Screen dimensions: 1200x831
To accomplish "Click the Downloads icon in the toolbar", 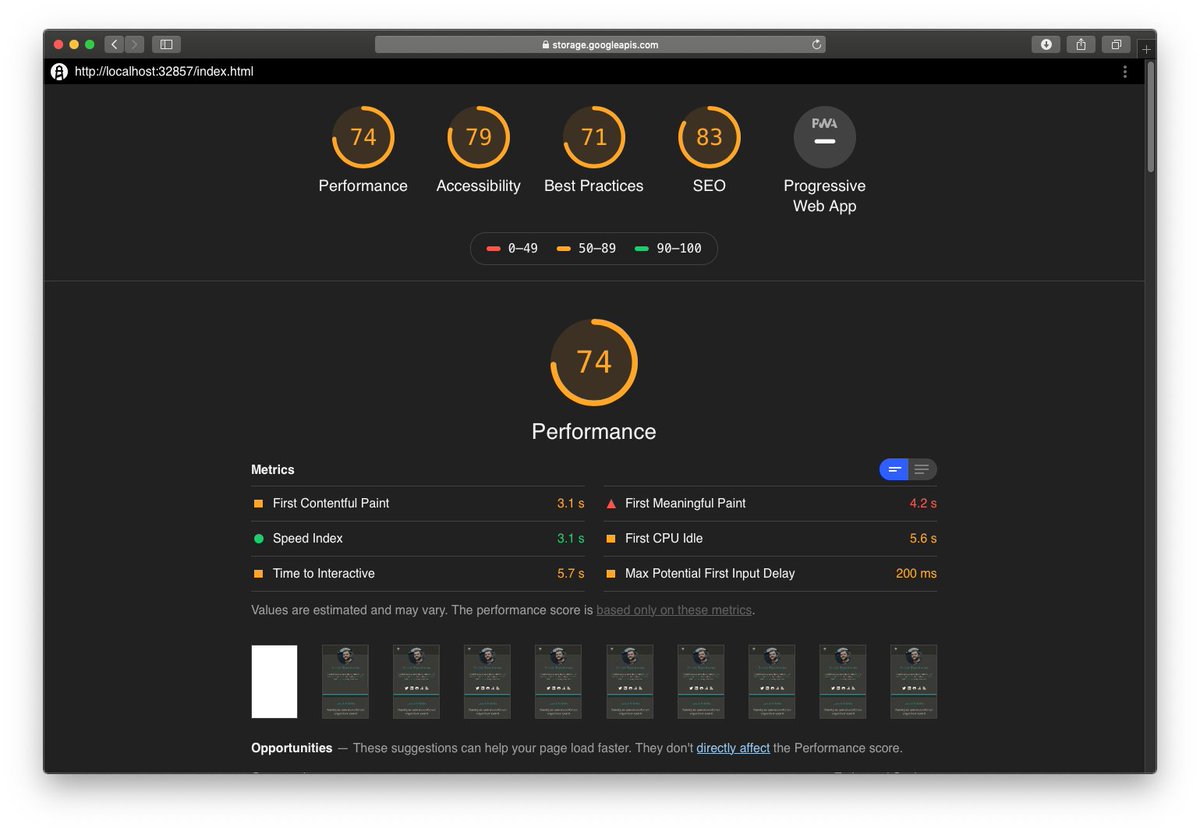I will point(1045,44).
